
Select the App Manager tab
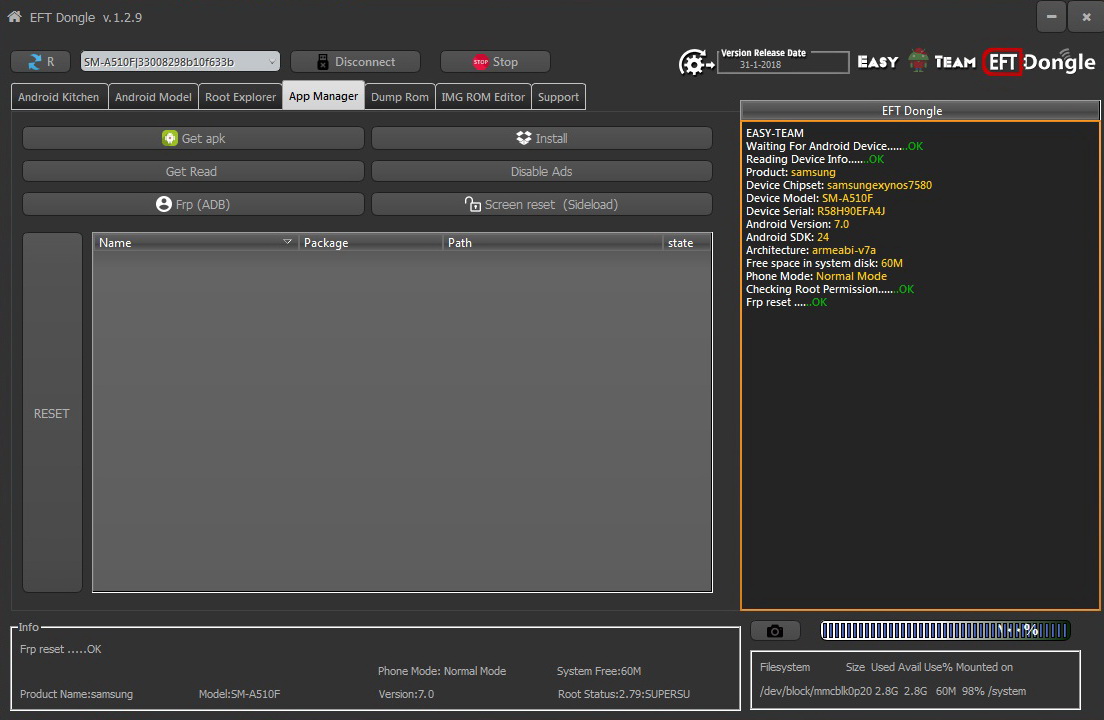(x=323, y=96)
